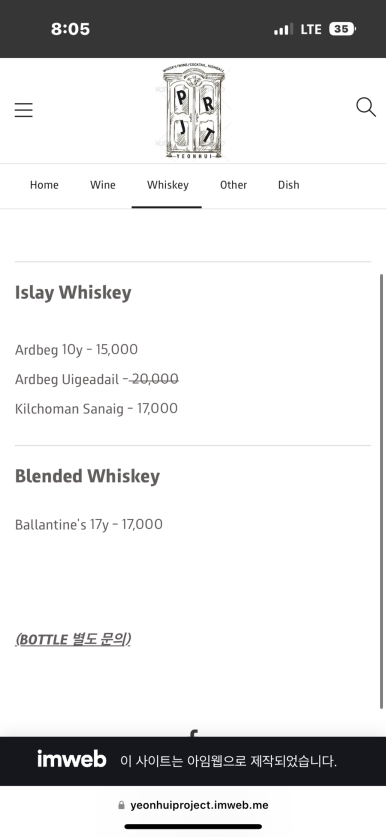
Task: Tap the battery level icon
Action: [342, 29]
